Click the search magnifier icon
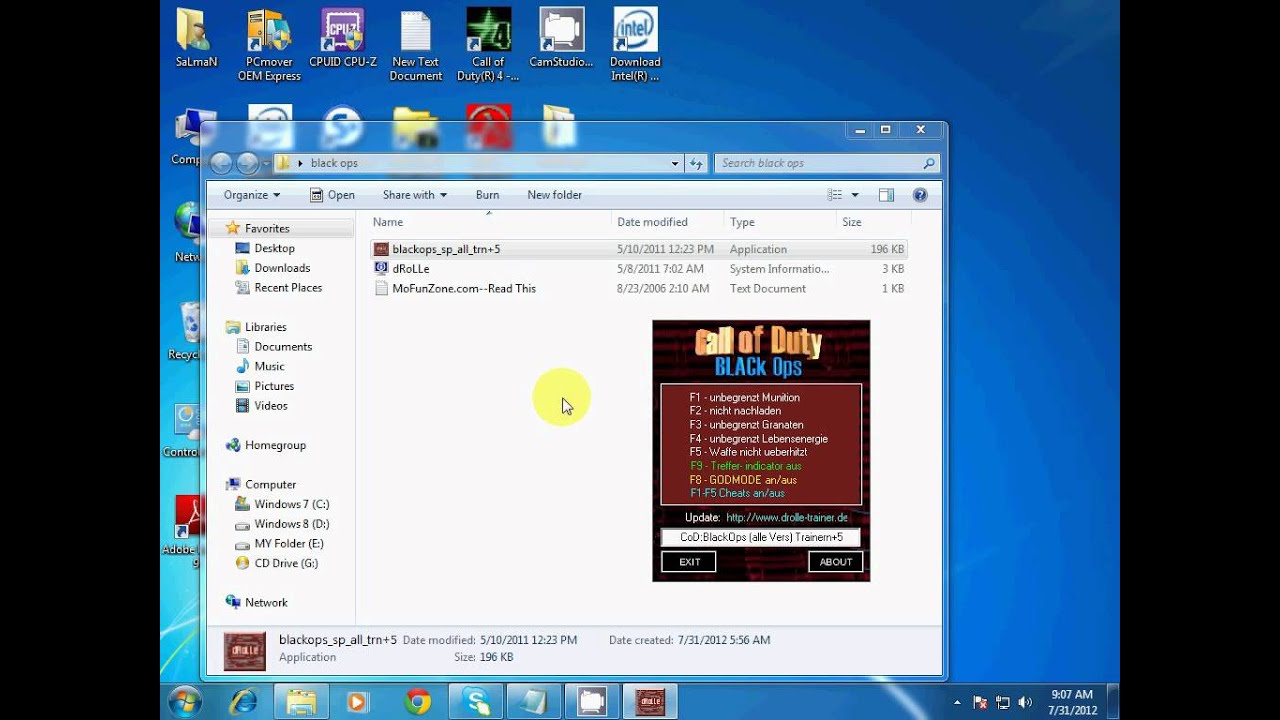Screen dimensions: 1280x720 click(x=928, y=163)
